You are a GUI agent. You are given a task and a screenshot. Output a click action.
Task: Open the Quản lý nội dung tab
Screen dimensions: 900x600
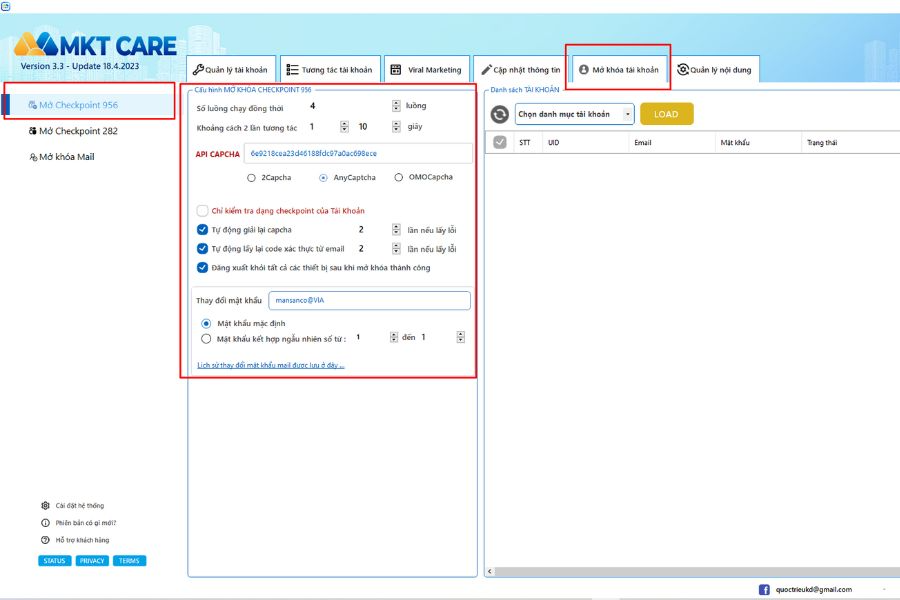tap(716, 70)
